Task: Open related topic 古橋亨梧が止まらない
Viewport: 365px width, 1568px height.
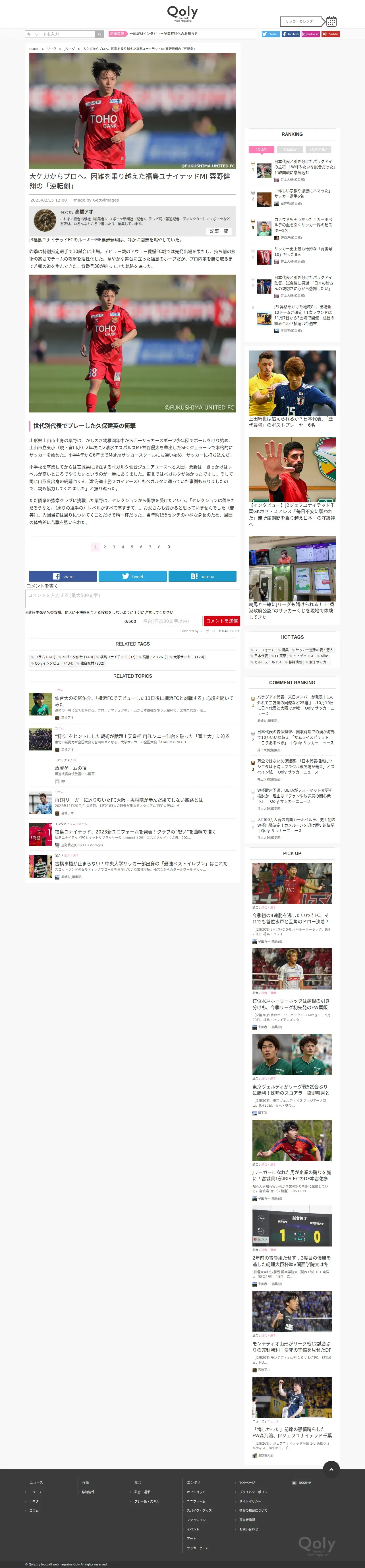Action: click(141, 864)
